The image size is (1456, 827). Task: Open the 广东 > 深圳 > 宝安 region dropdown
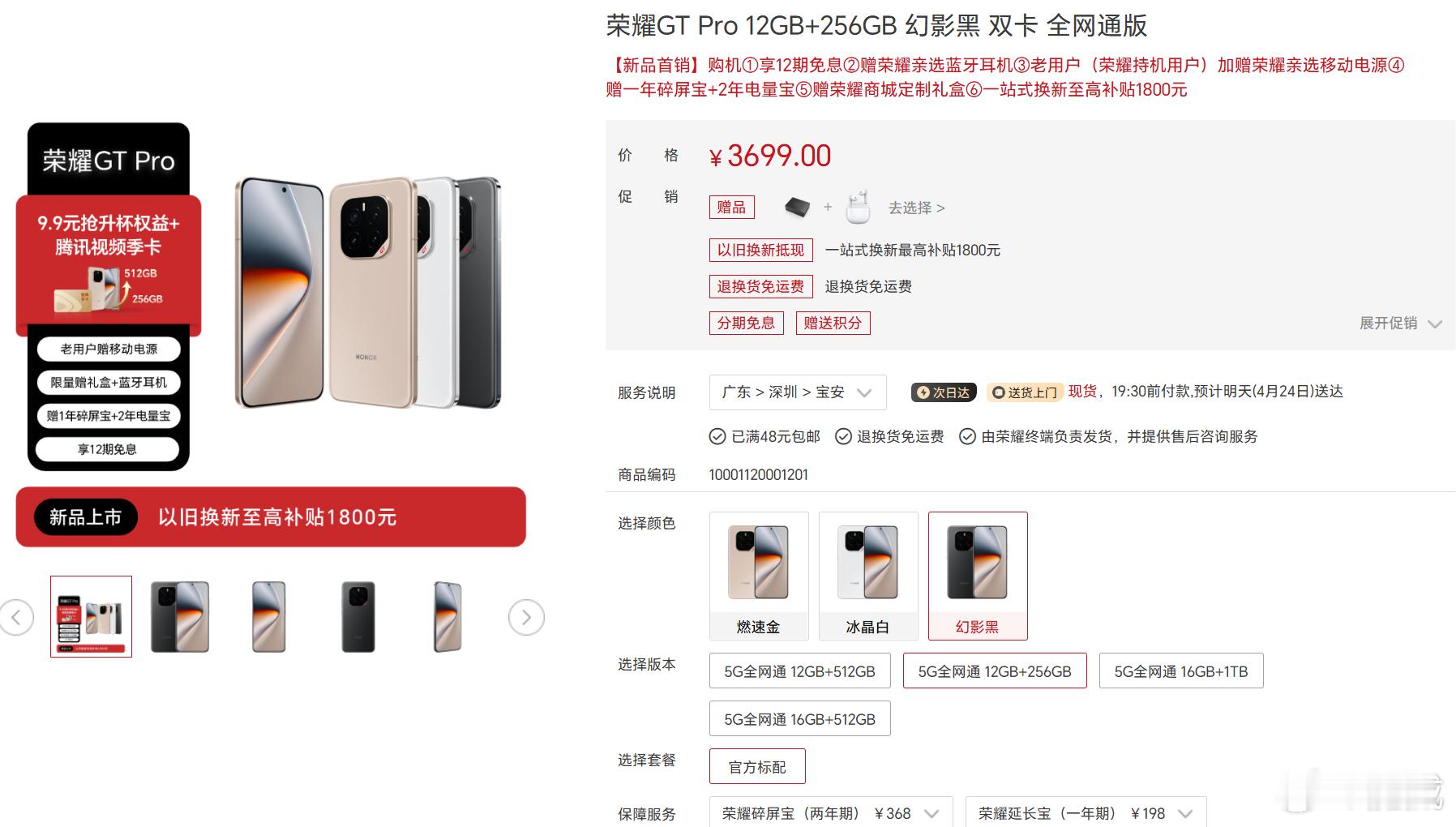point(798,392)
